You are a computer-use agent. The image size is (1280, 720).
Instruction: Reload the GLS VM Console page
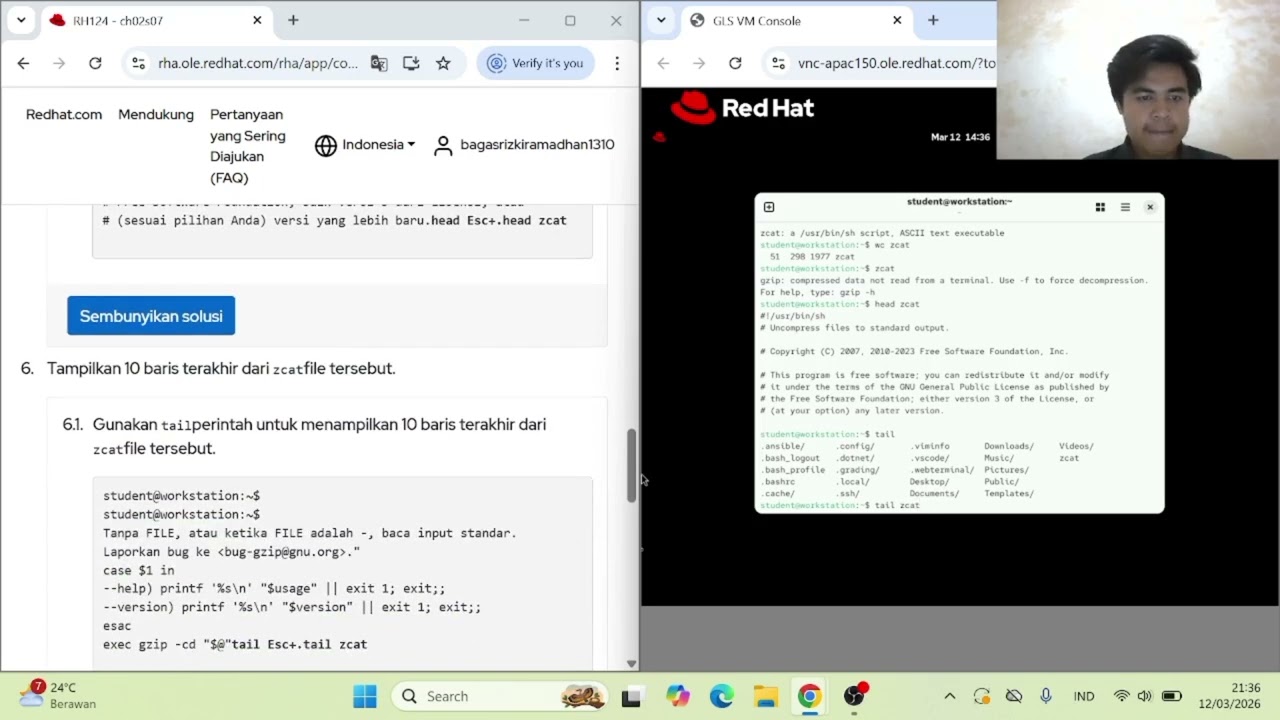tap(735, 63)
